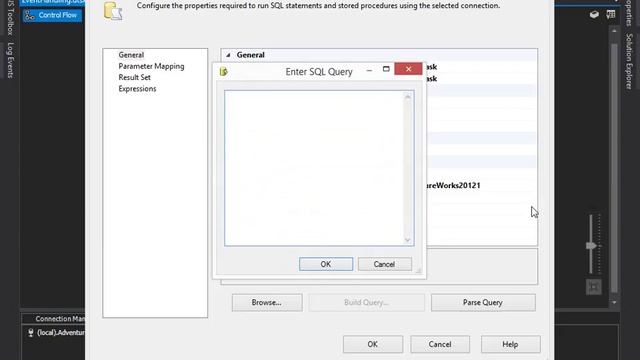Close the Enter SQL Query window

[408, 69]
